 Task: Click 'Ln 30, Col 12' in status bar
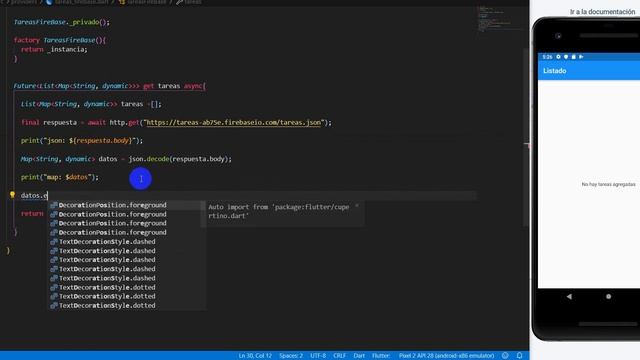point(255,356)
